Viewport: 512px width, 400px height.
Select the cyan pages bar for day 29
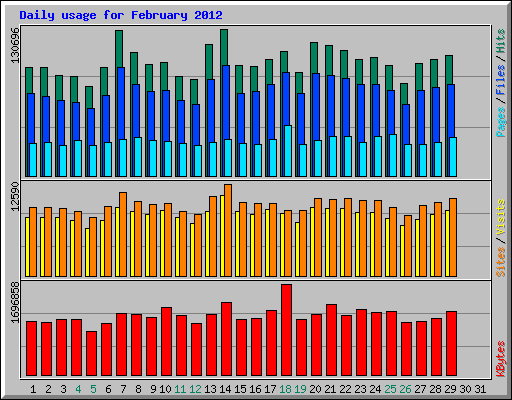(453, 157)
